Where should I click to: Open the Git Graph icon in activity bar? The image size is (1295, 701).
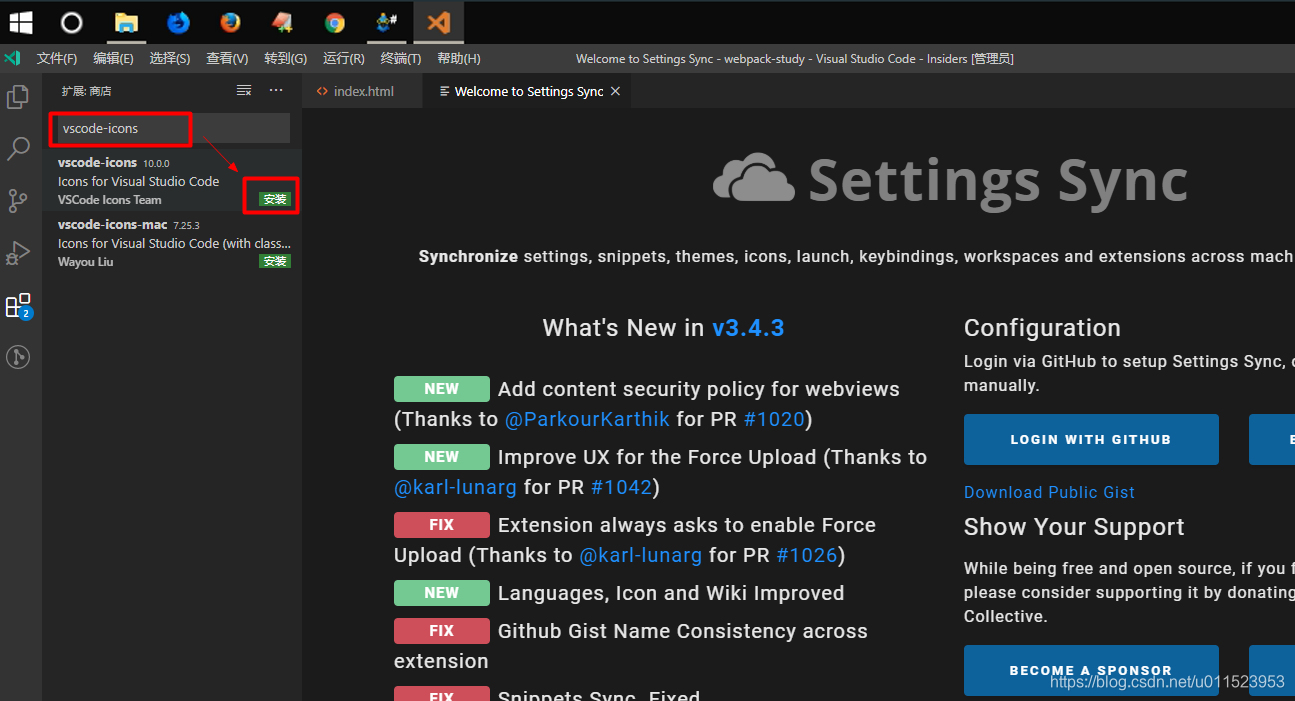[18, 356]
